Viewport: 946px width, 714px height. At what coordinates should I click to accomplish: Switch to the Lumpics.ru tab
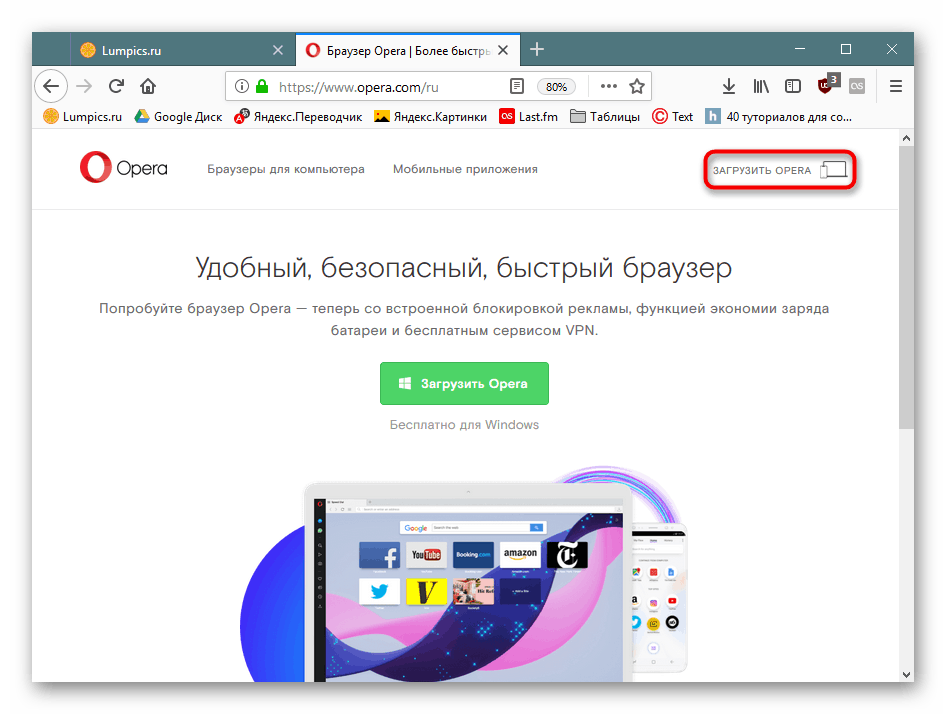(183, 50)
